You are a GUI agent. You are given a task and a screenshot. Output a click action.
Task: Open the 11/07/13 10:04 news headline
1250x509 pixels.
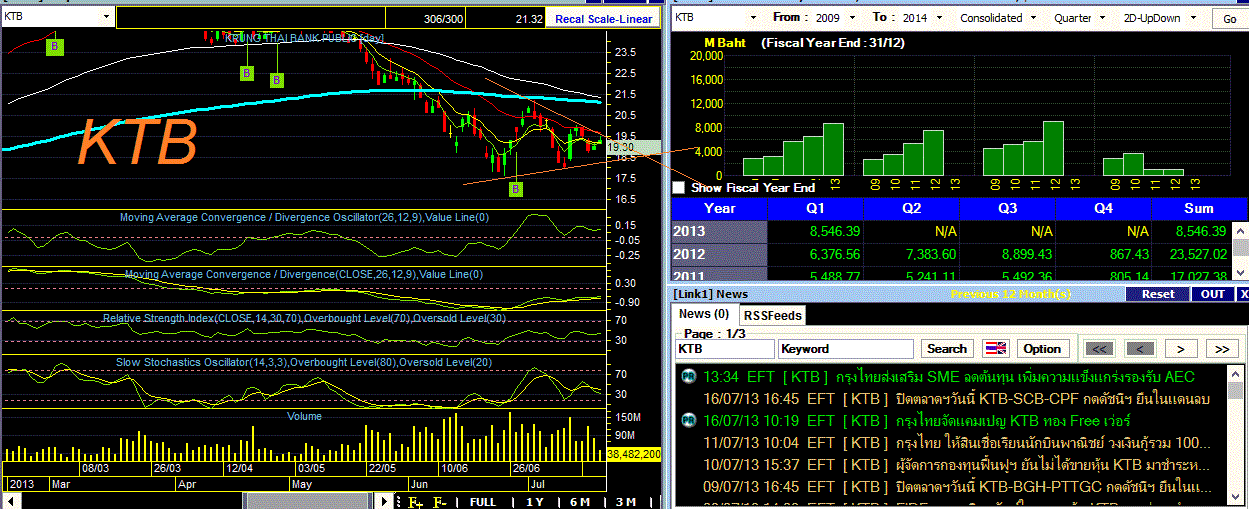[x=958, y=443]
